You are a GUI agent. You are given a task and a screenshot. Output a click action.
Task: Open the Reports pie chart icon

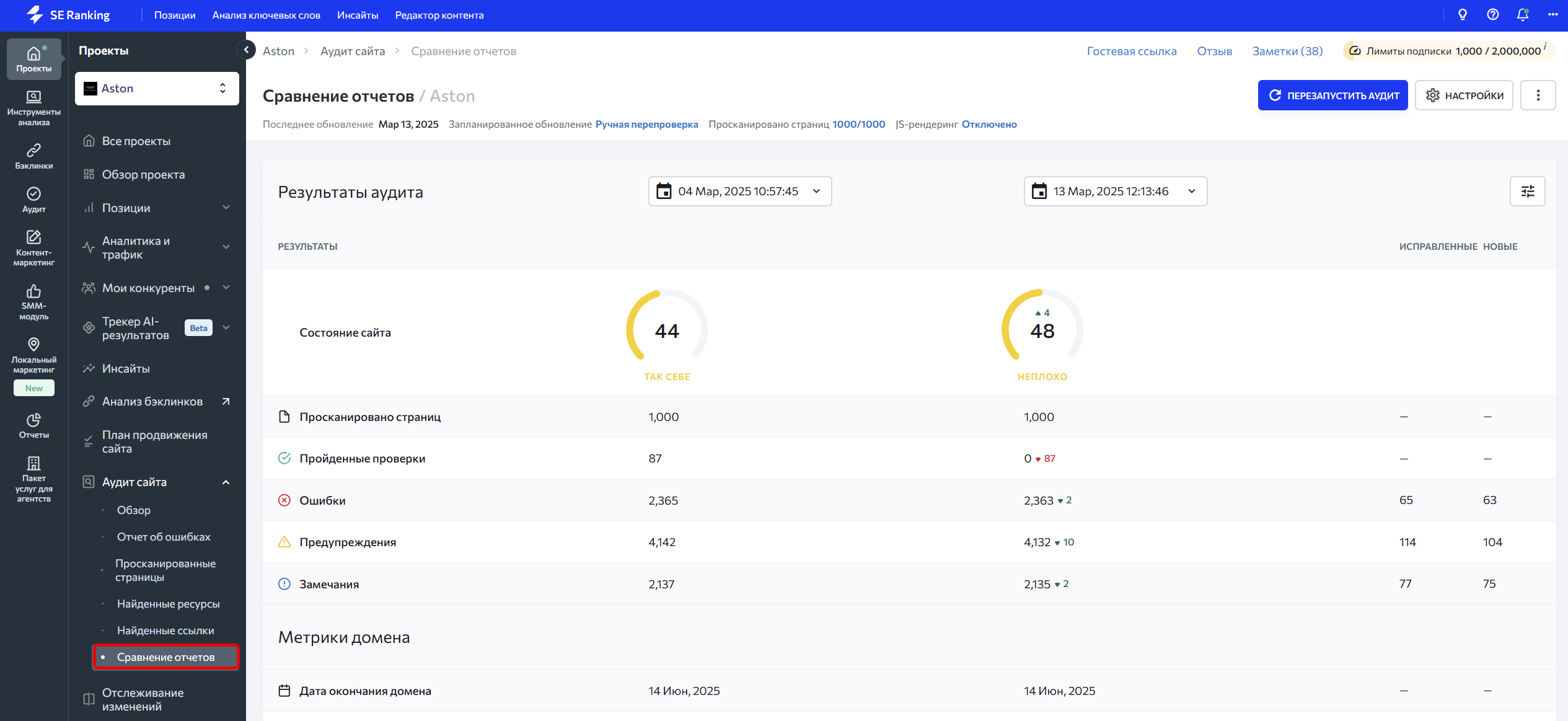click(34, 425)
